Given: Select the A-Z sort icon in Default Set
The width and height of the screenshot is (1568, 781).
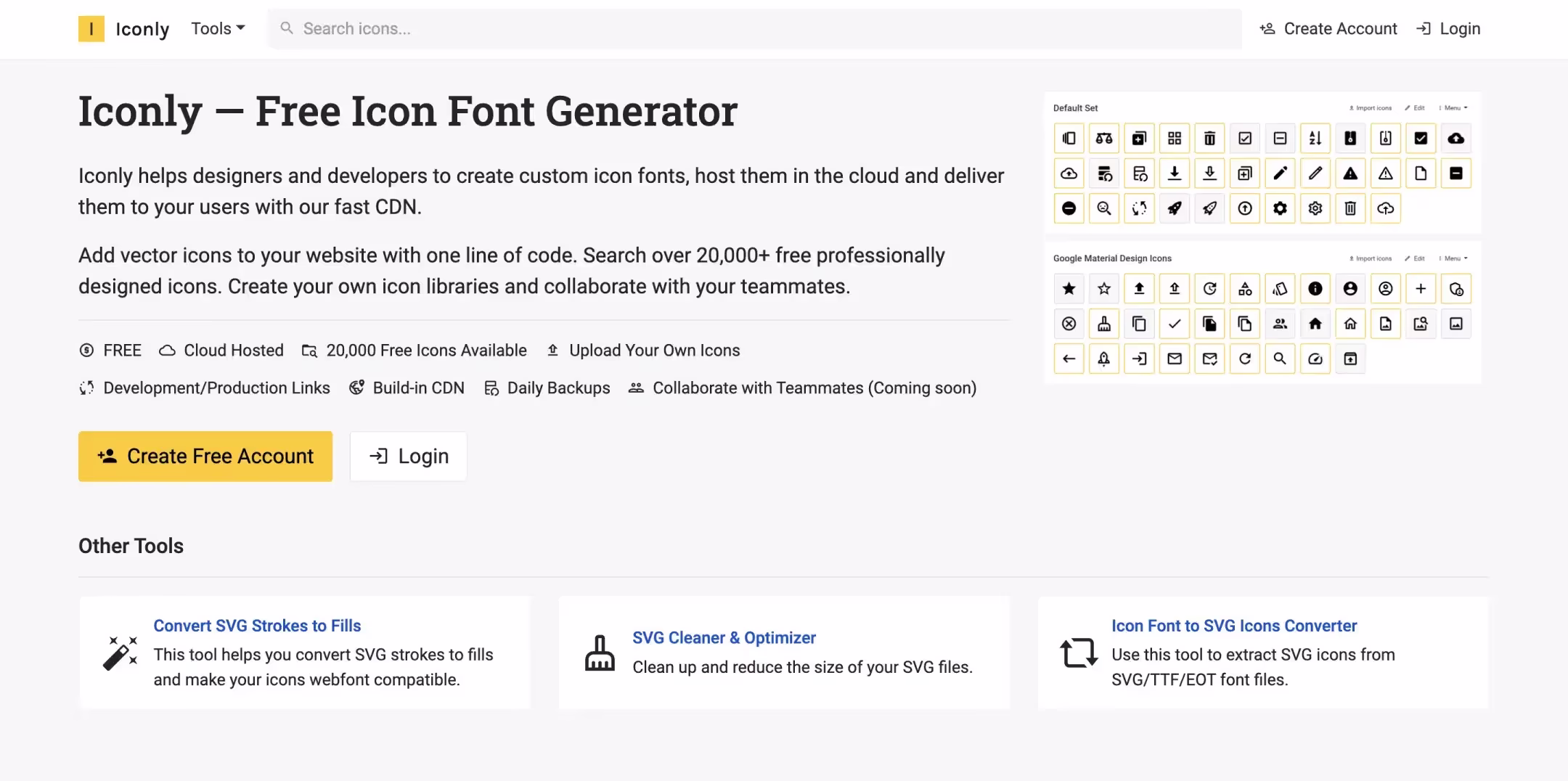Looking at the screenshot, I should click(1315, 139).
